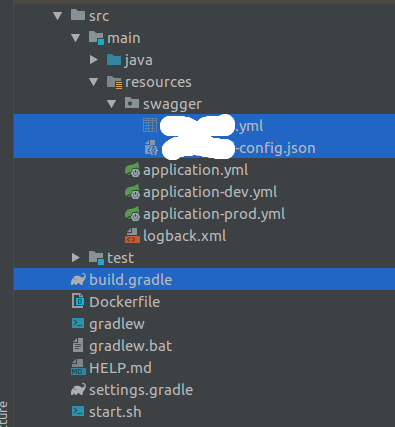Select the src folder name

pos(99,16)
